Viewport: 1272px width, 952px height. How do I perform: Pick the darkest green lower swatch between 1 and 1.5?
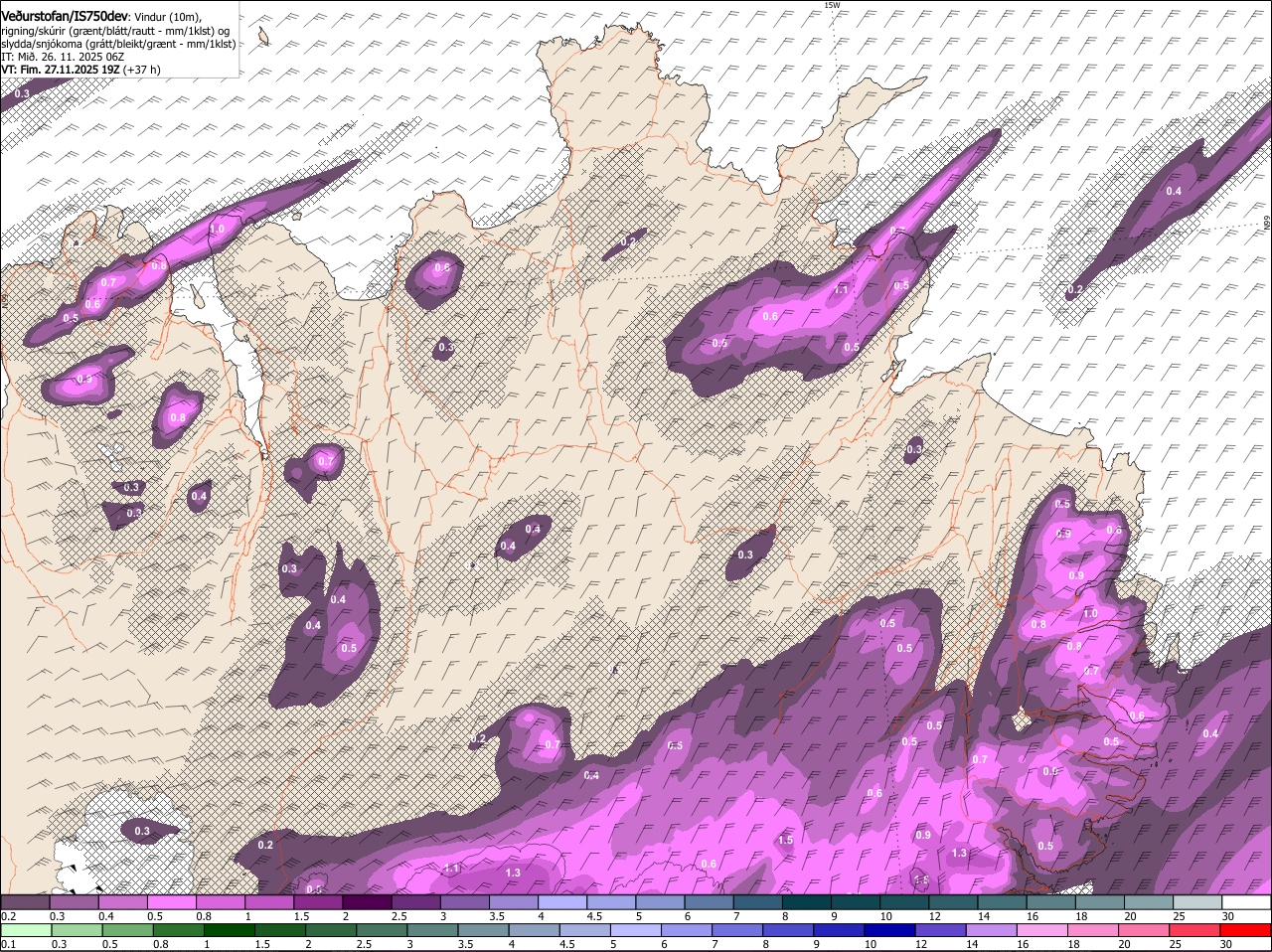230,930
